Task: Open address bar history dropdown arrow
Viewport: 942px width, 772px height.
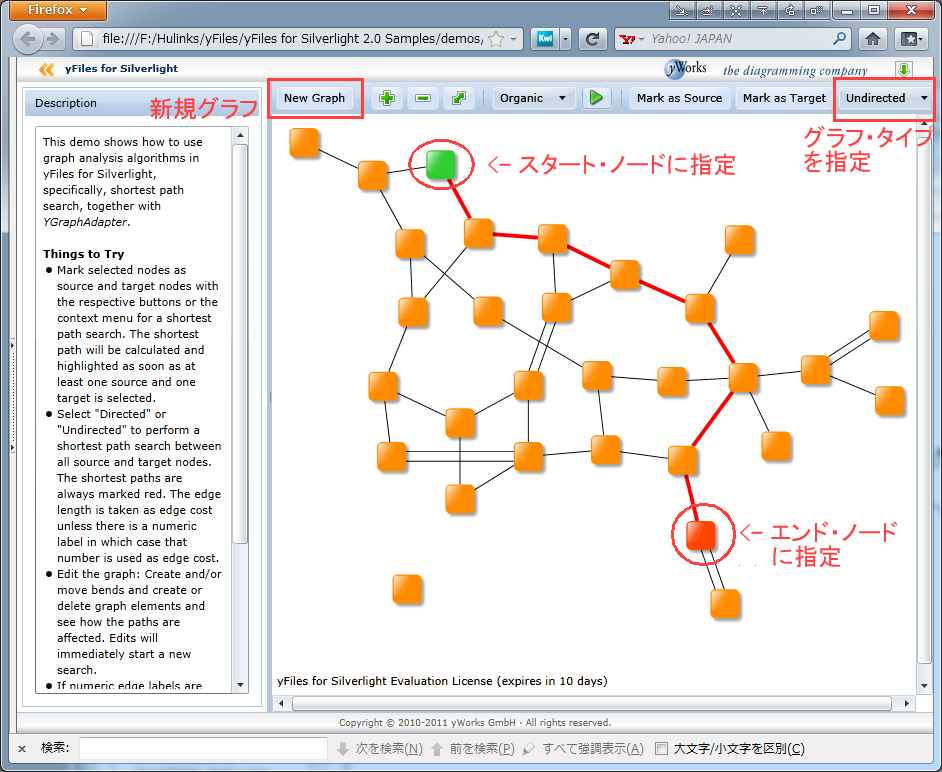Action: pyautogui.click(x=514, y=39)
